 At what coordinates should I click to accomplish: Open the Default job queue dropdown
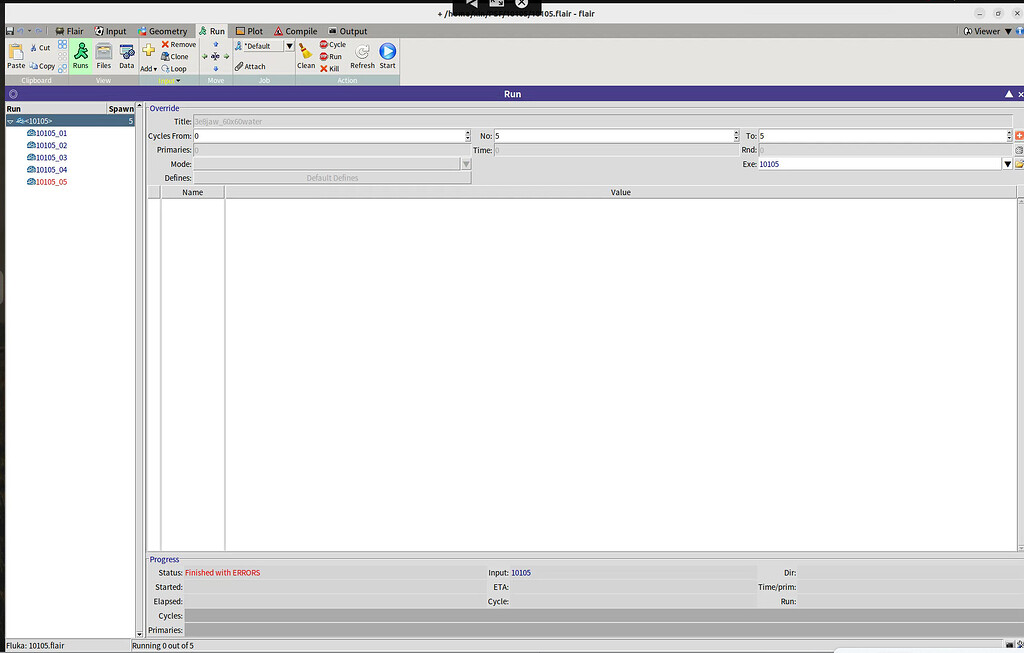[x=290, y=46]
